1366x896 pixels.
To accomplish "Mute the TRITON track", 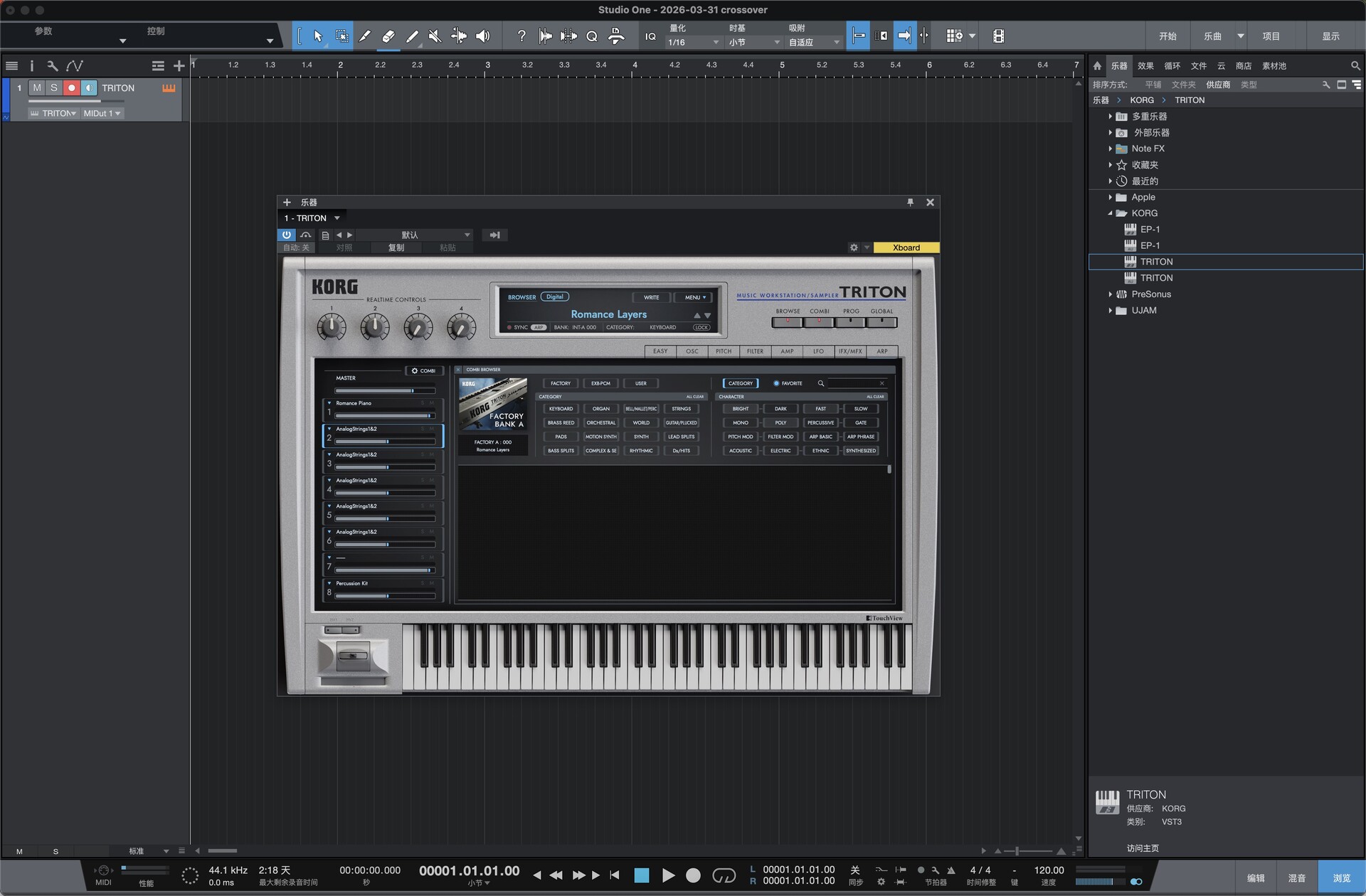I will [x=37, y=88].
